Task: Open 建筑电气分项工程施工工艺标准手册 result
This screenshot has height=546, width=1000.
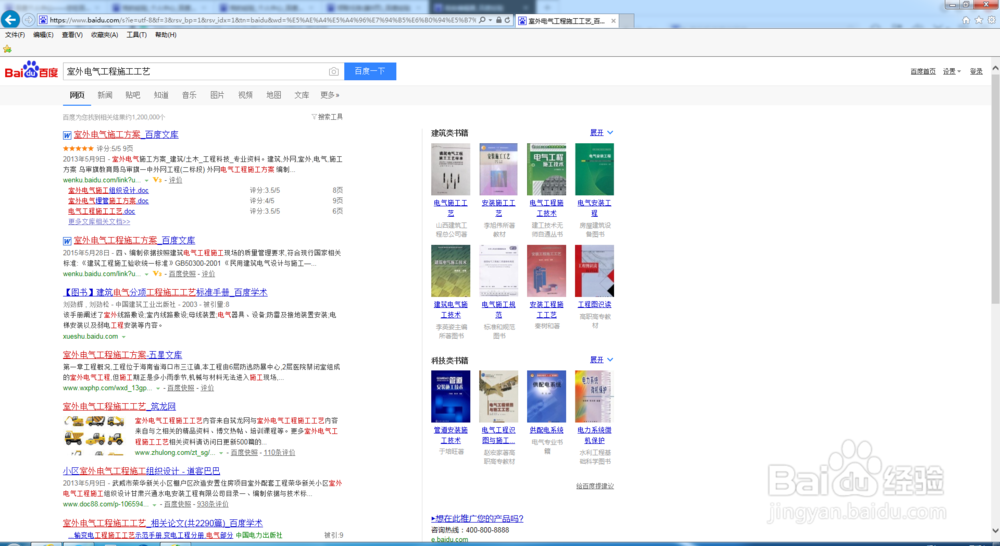Action: 165,292
